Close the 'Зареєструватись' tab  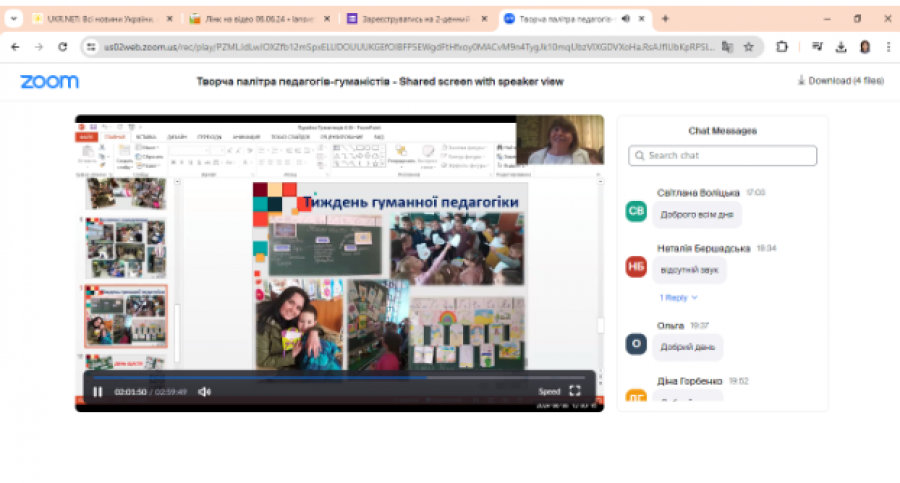[x=484, y=19]
